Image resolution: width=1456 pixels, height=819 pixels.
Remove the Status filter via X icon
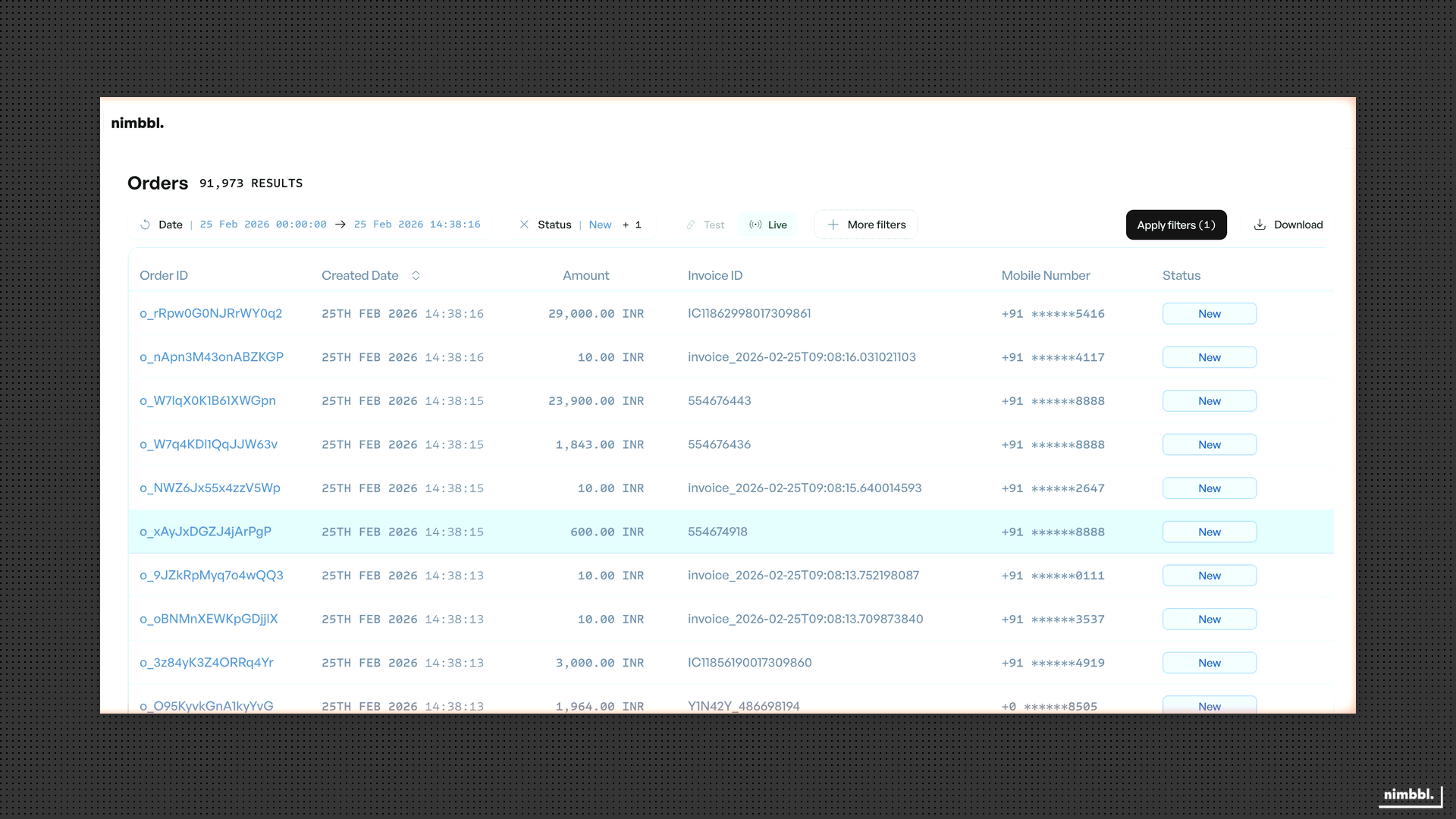[x=524, y=224]
